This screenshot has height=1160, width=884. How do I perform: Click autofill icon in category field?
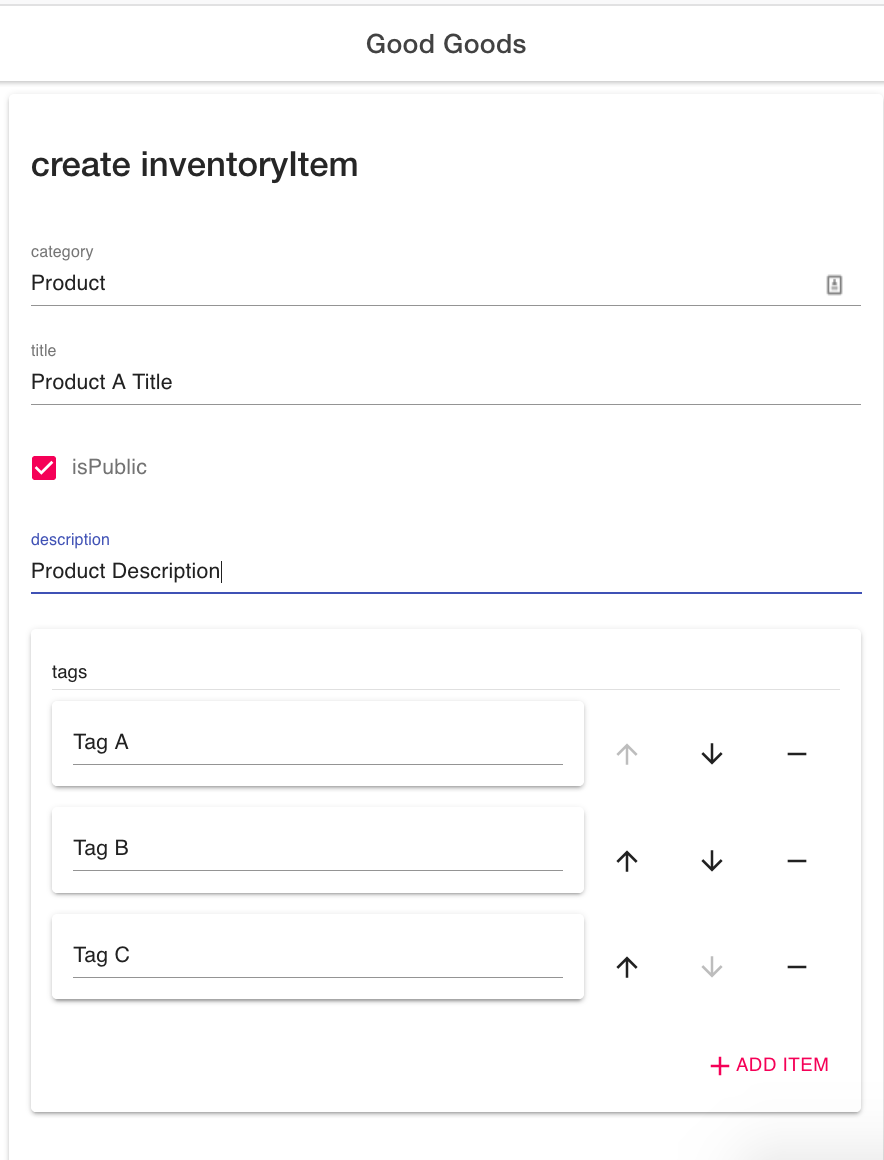(834, 285)
